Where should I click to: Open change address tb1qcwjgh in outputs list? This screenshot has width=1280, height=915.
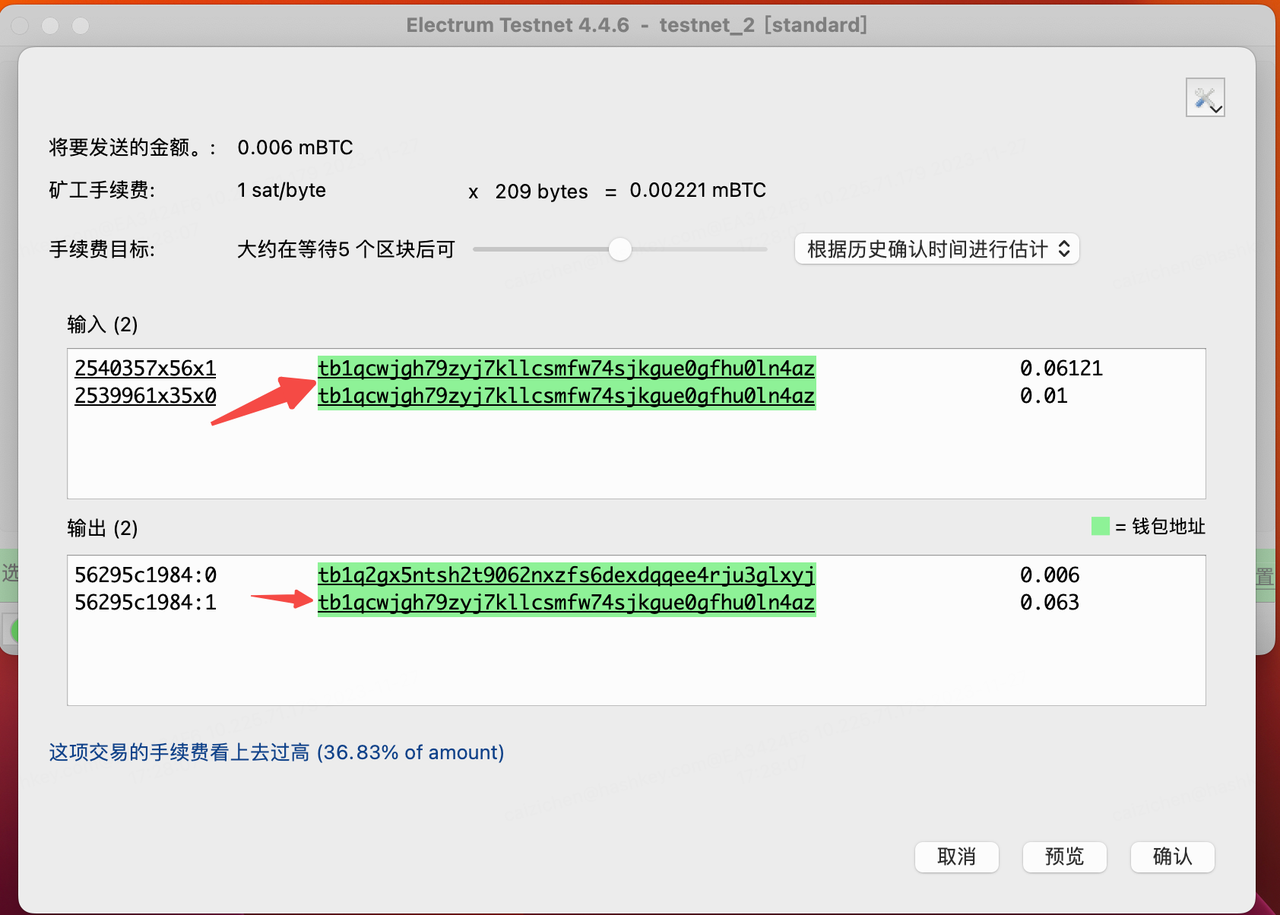point(565,602)
